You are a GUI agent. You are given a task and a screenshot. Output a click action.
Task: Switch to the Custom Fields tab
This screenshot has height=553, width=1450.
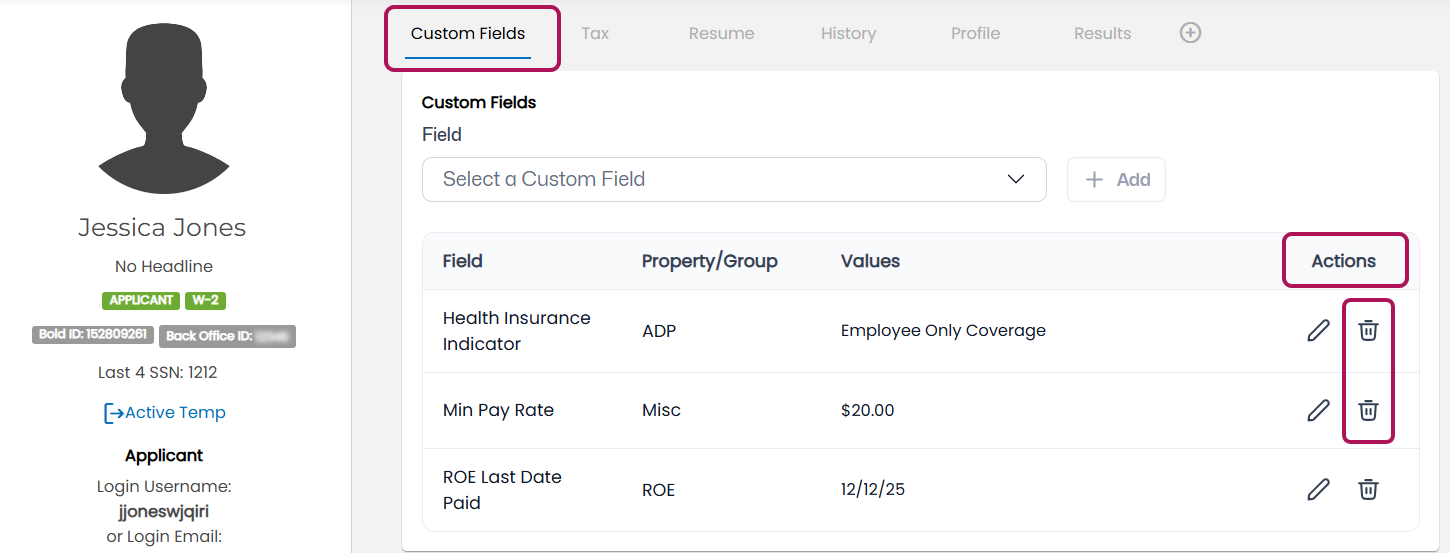468,34
